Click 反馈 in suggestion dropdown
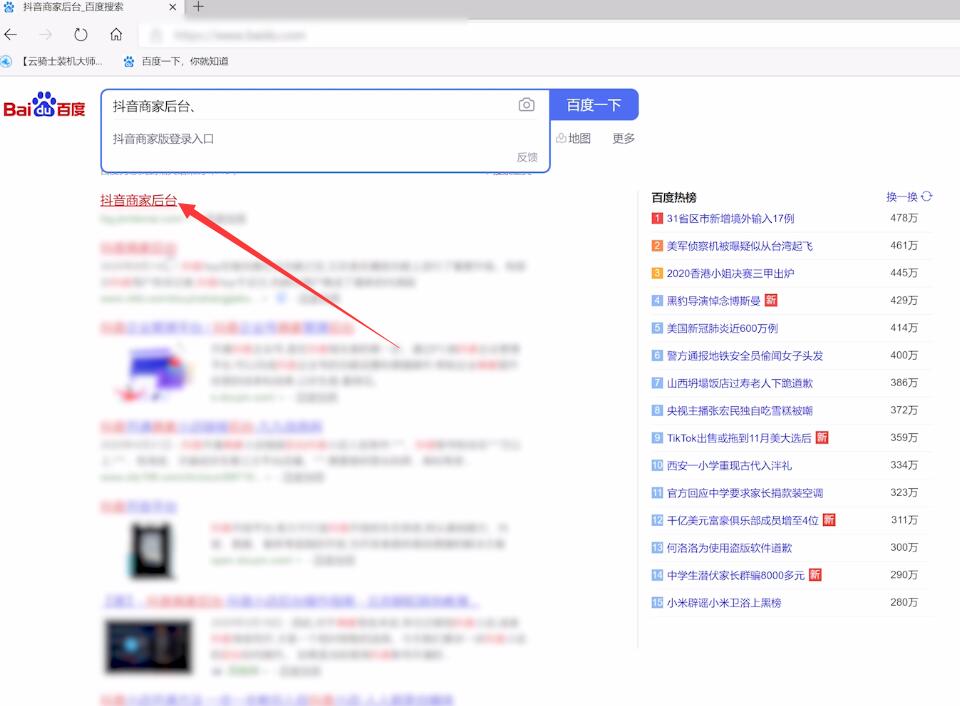The image size is (960, 706). 527,157
